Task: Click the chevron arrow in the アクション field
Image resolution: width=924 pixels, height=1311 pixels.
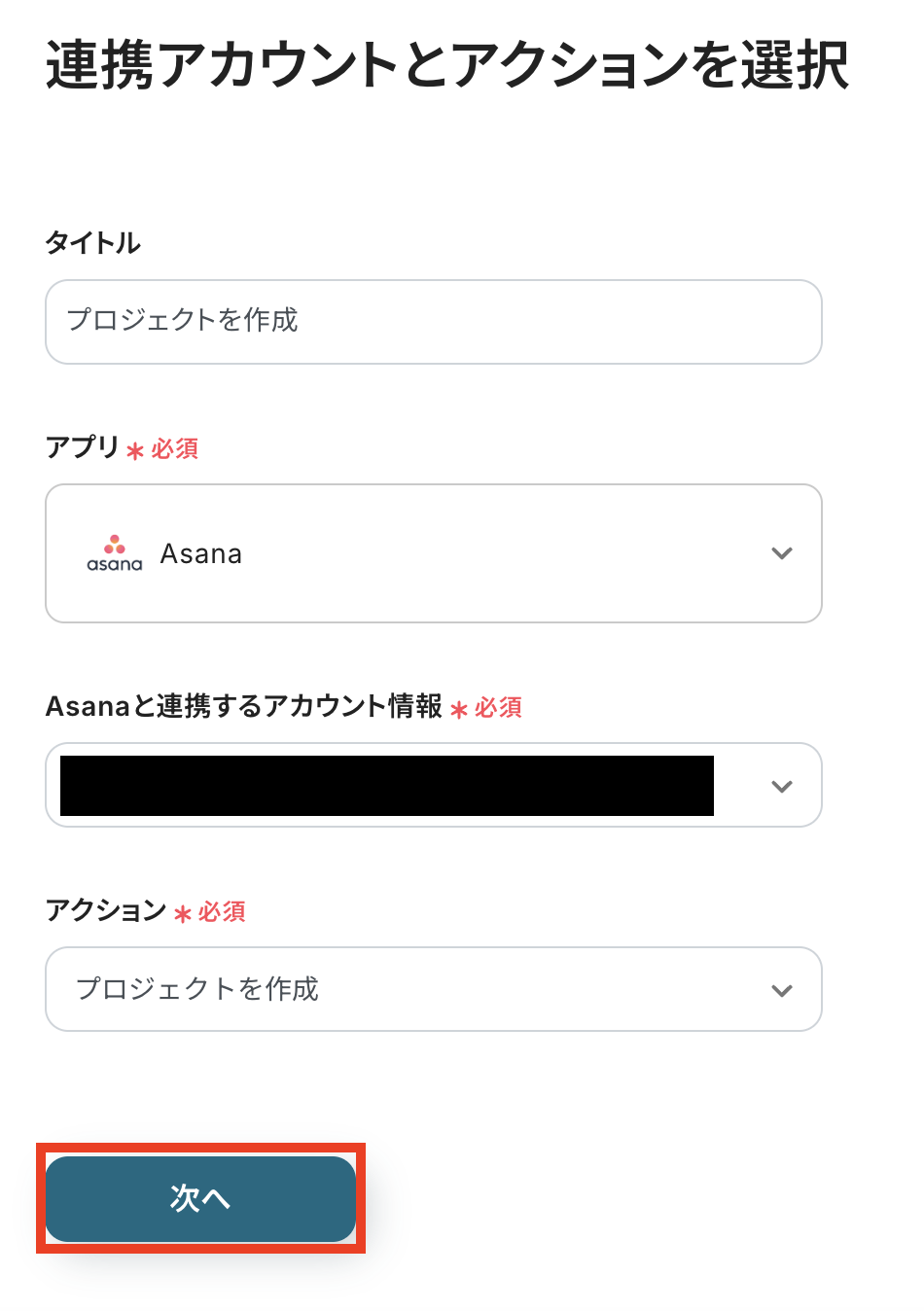Action: pos(782,990)
